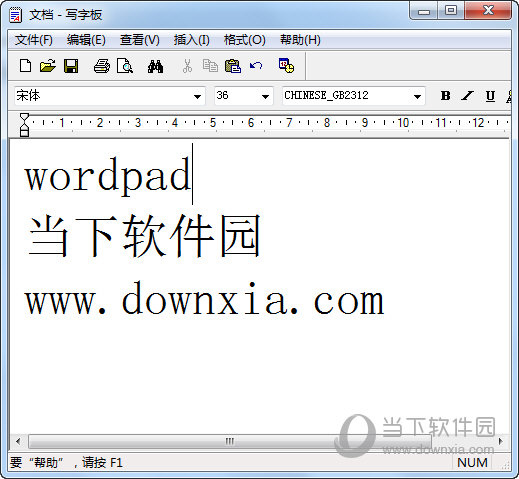Undo the last action with the undo arrow

pyautogui.click(x=256, y=66)
